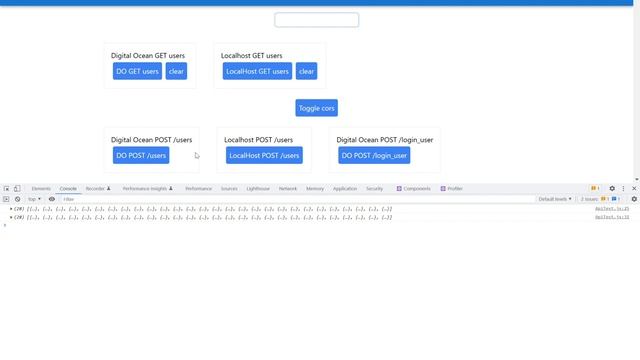Open DevTools settings gear in the tab bar
Image resolution: width=640 pixels, height=360 pixels.
tap(612, 189)
